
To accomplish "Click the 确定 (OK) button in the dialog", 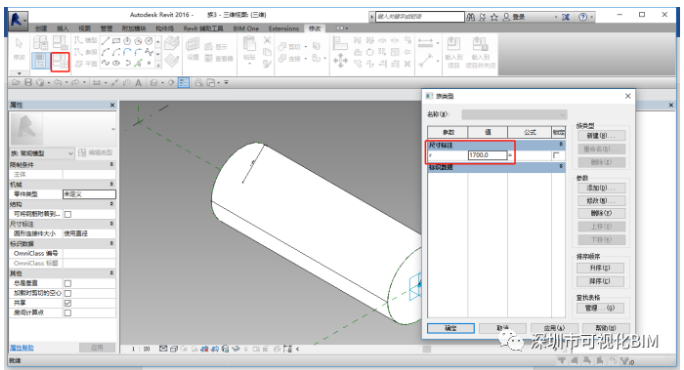I will pos(451,328).
